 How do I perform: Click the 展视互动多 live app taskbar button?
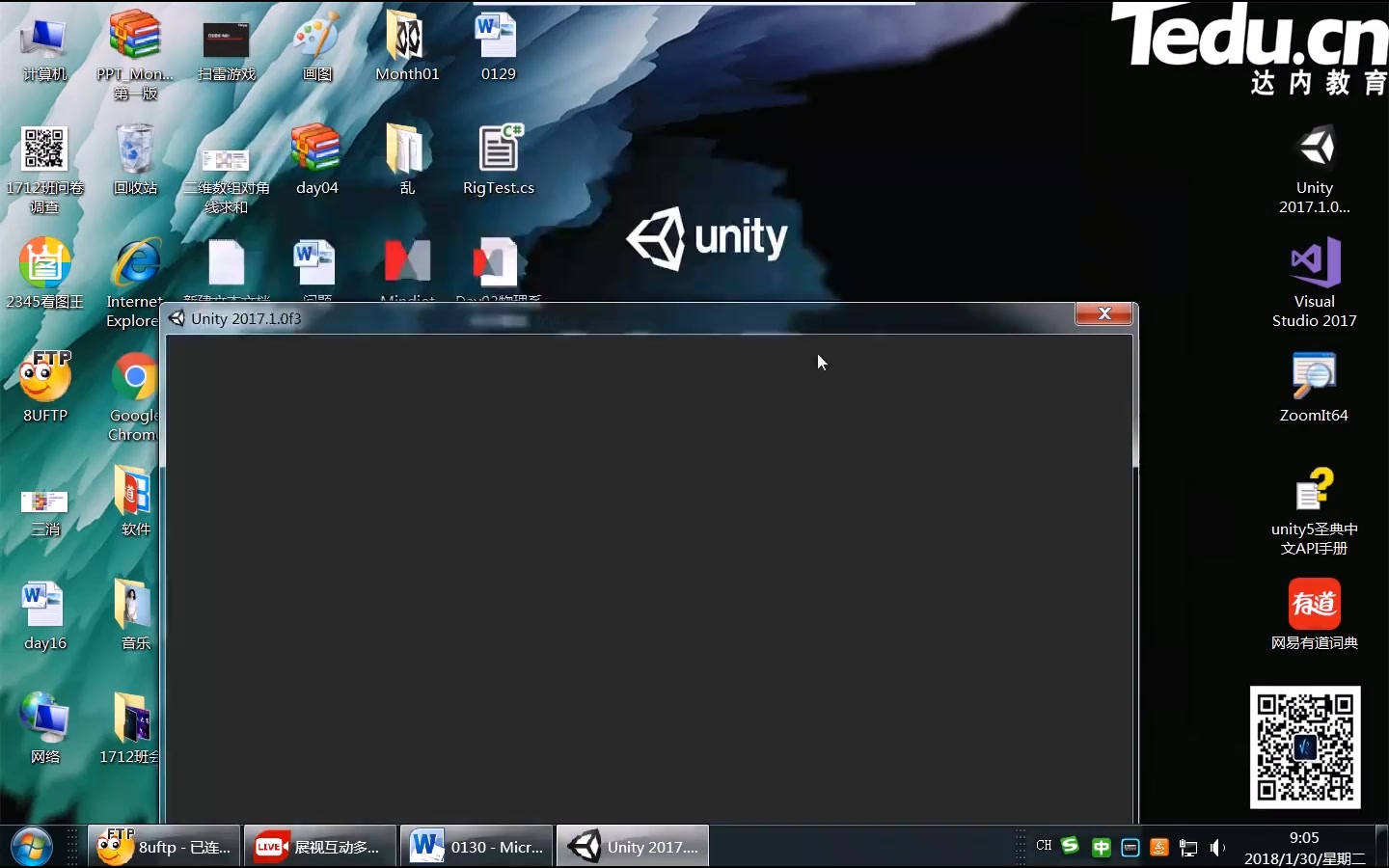318,846
